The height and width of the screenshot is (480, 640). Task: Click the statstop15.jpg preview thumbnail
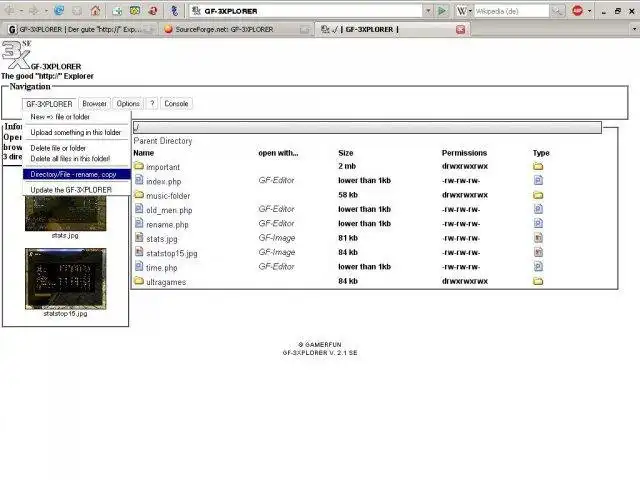(x=65, y=279)
